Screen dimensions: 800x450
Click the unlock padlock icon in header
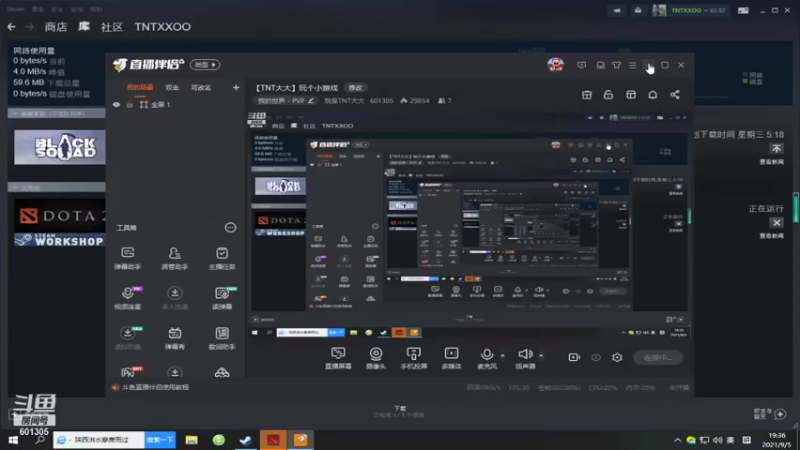(608, 95)
